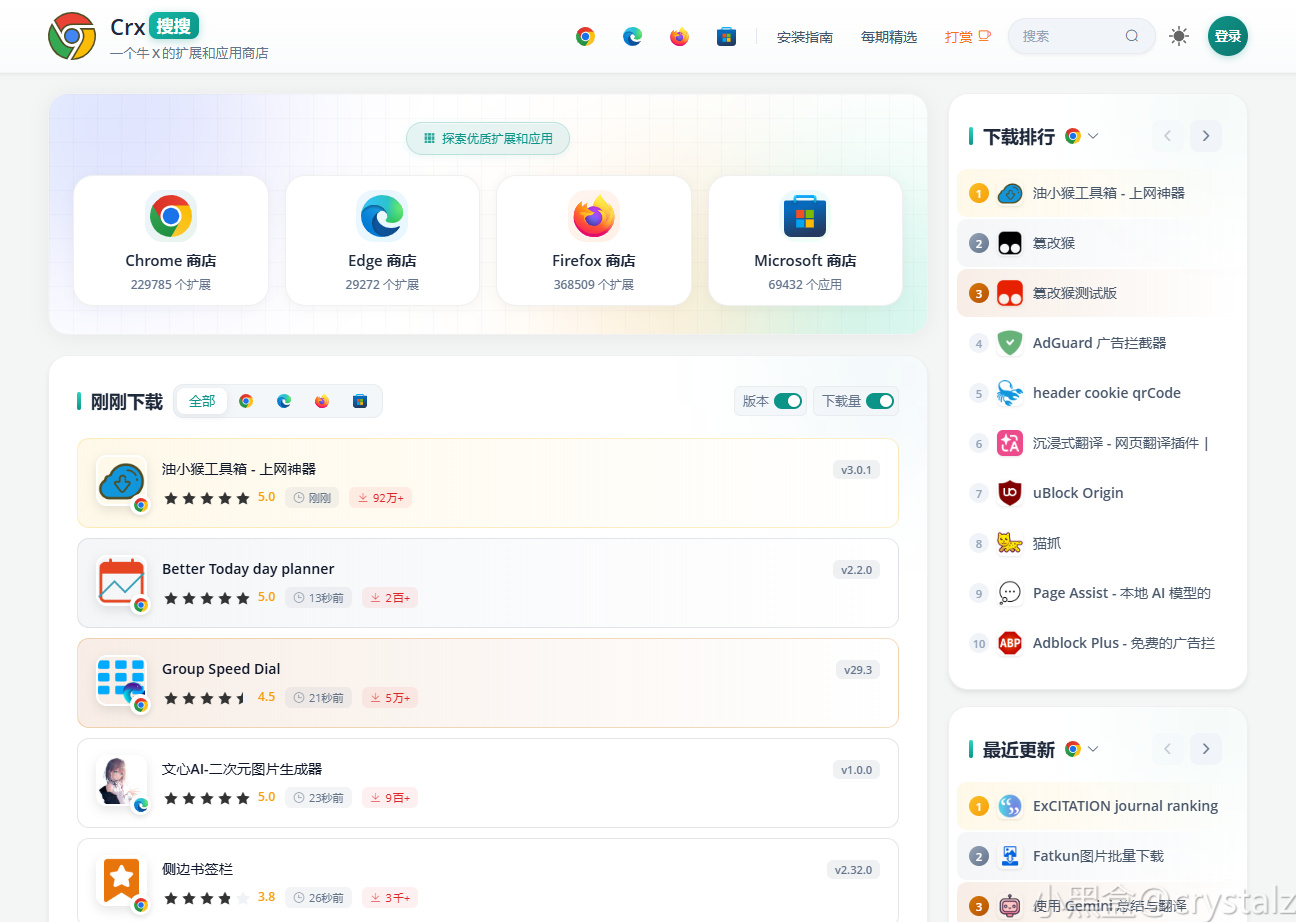Filter 刚刚下载 by Firefox tab
This screenshot has height=922, width=1296.
click(322, 401)
